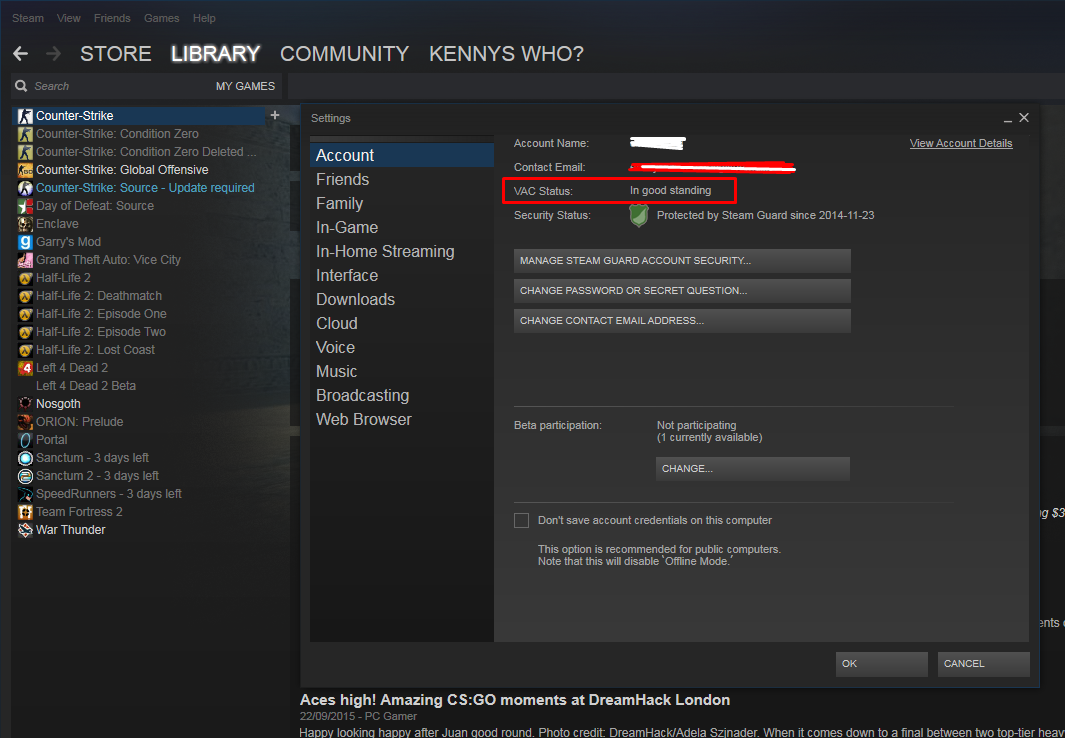Click the Grand Theft Auto: Vice City icon
This screenshot has width=1065, height=738.
25,260
